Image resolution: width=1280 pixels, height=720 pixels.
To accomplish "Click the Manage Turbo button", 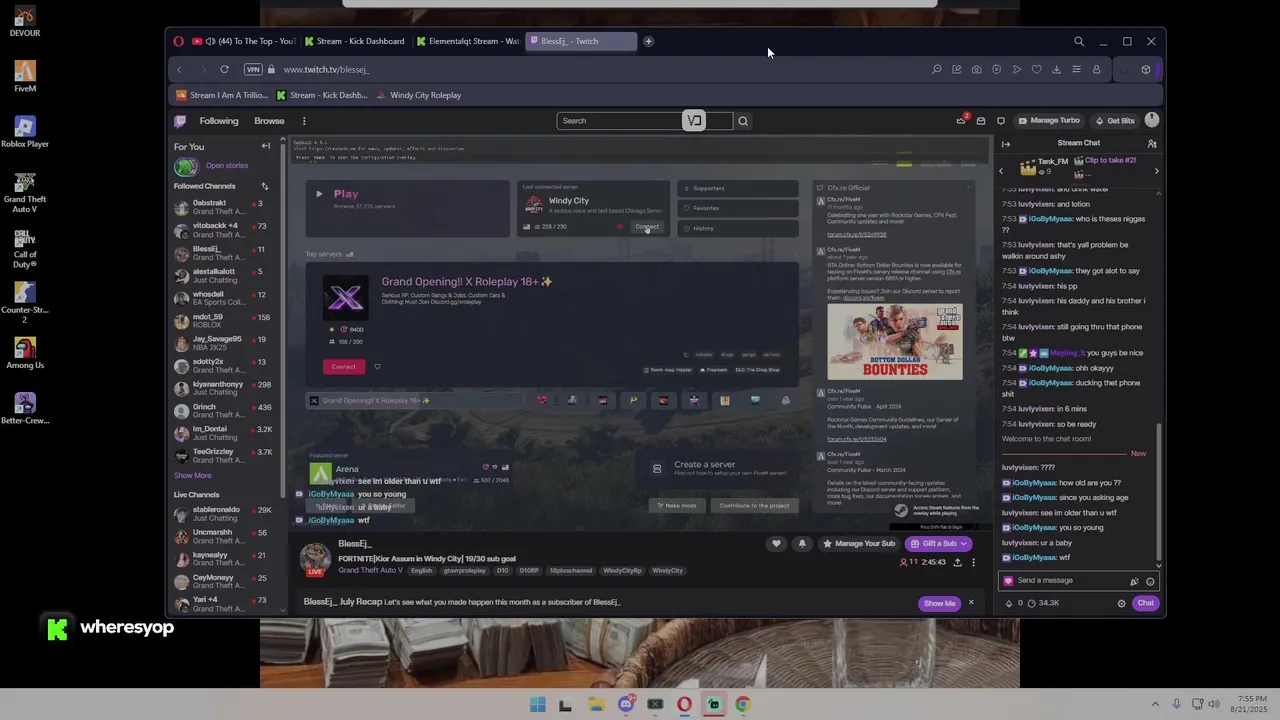I will click(x=1049, y=121).
